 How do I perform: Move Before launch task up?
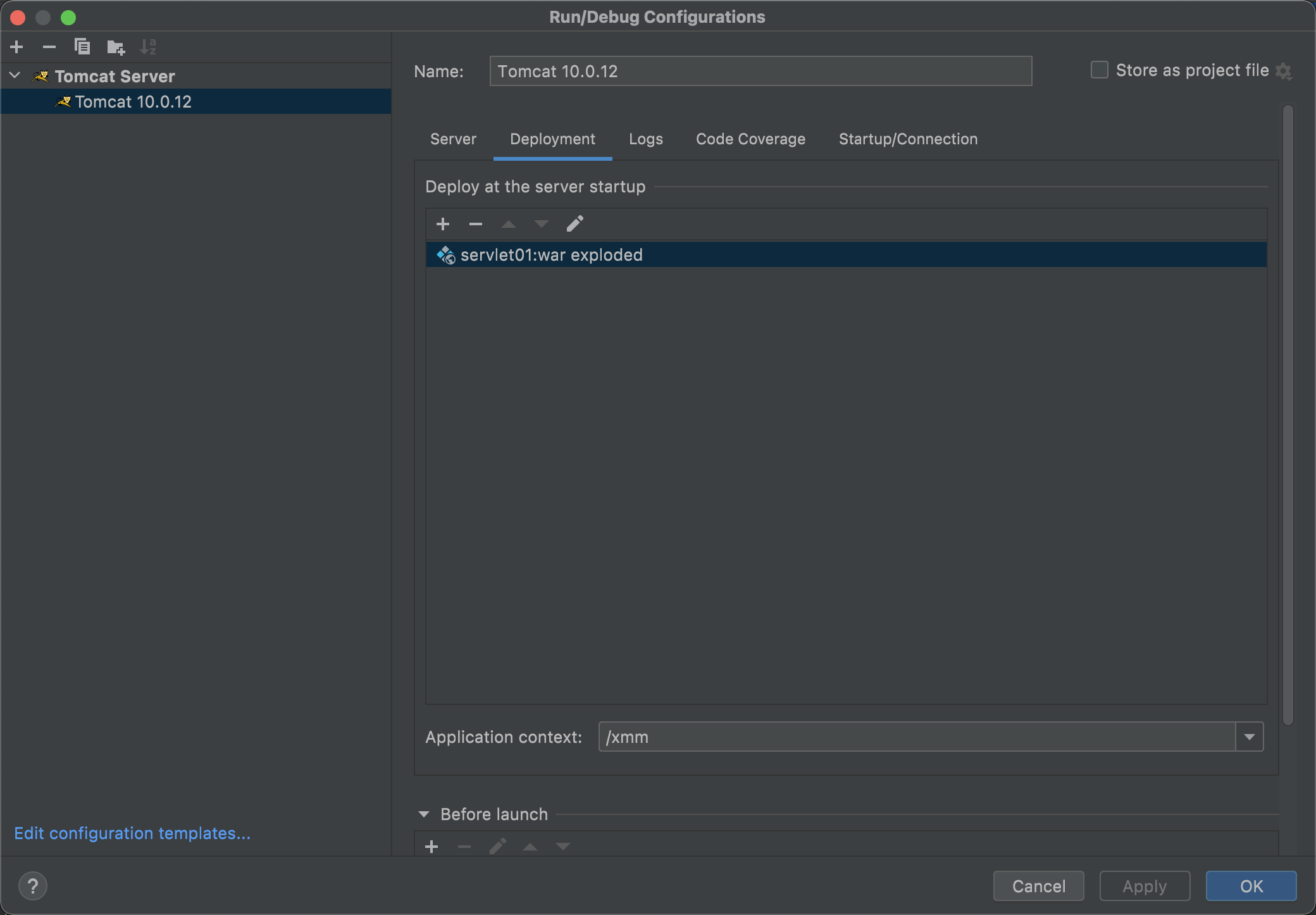[x=530, y=847]
